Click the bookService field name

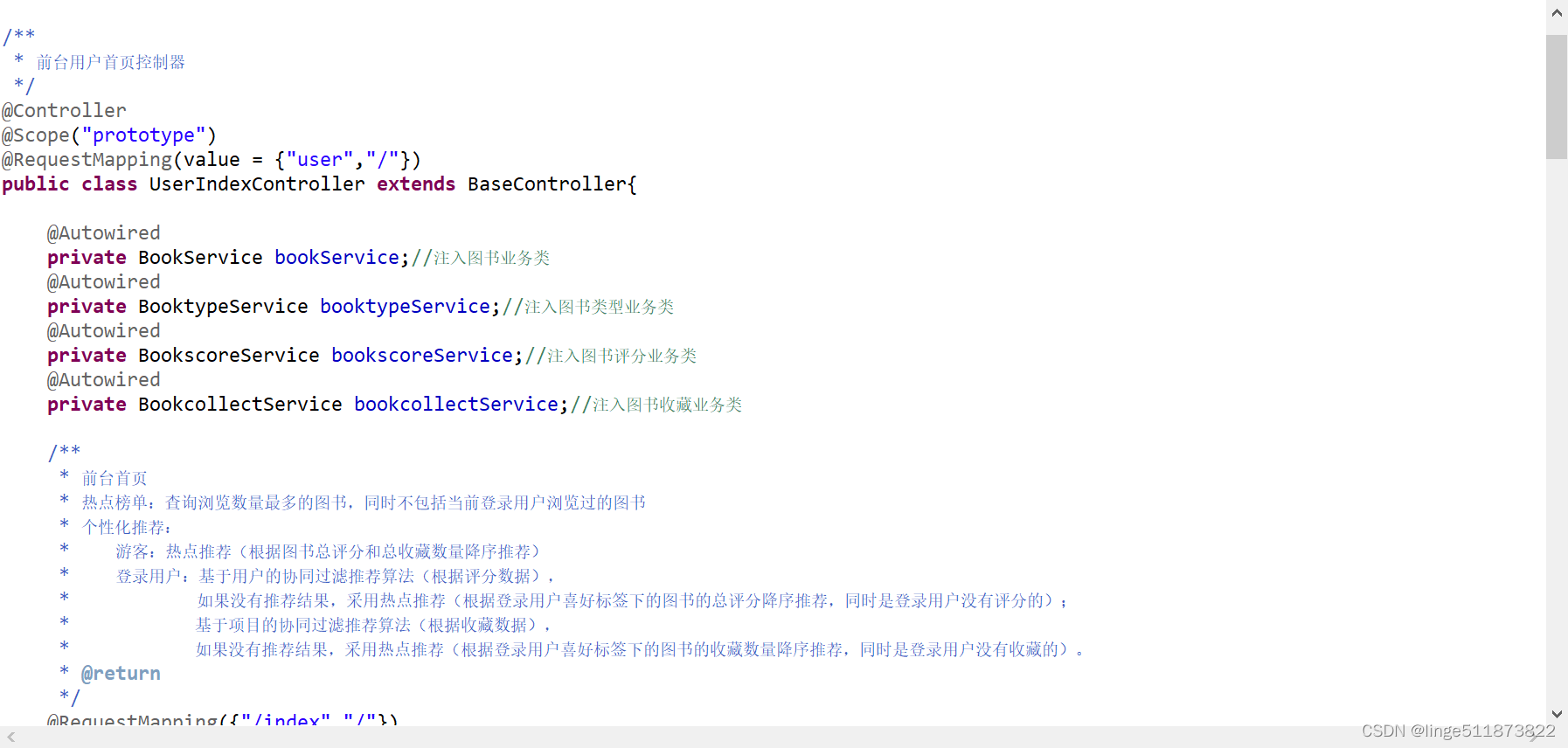coord(336,258)
